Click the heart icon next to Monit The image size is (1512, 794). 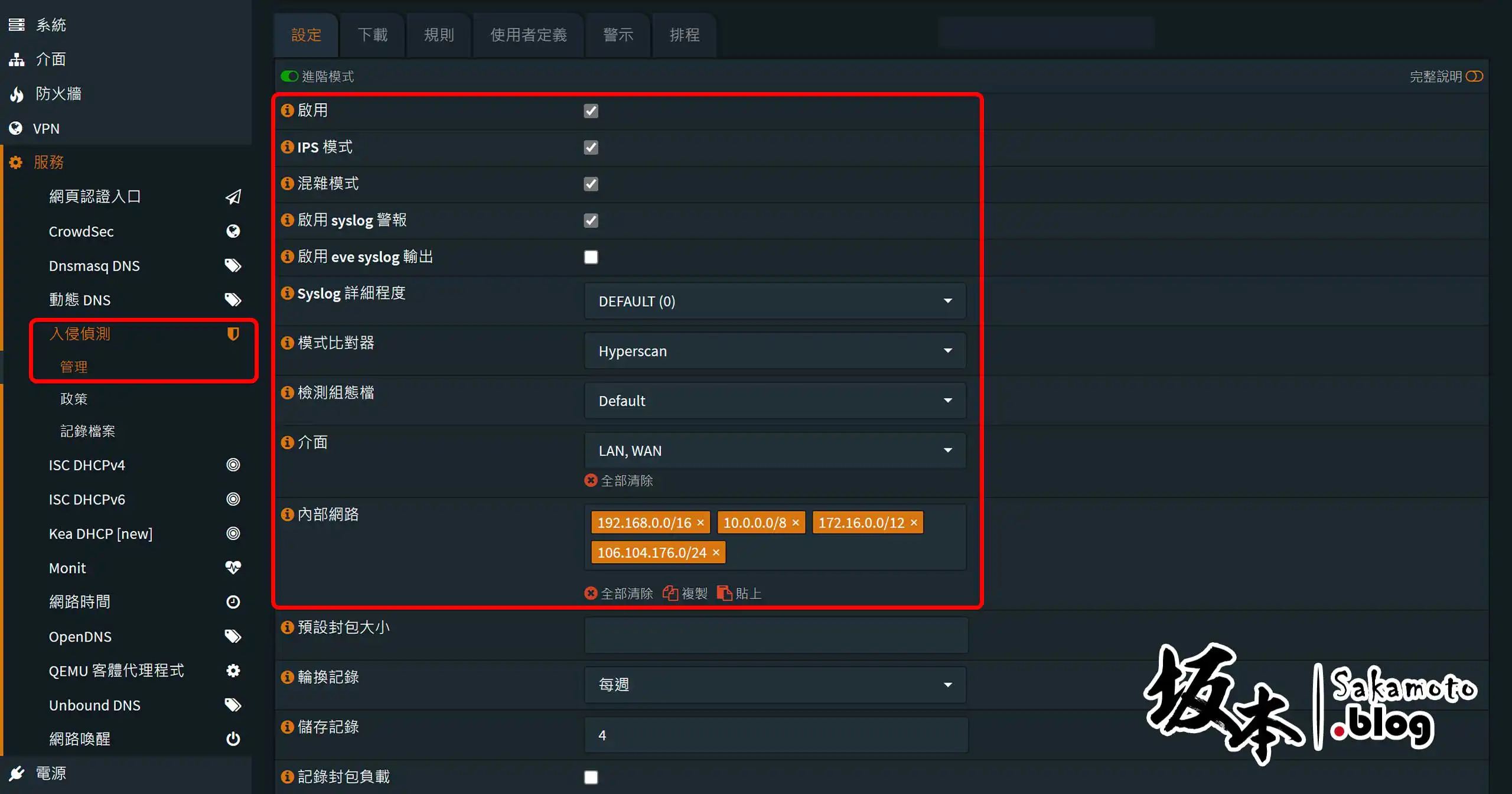click(233, 567)
